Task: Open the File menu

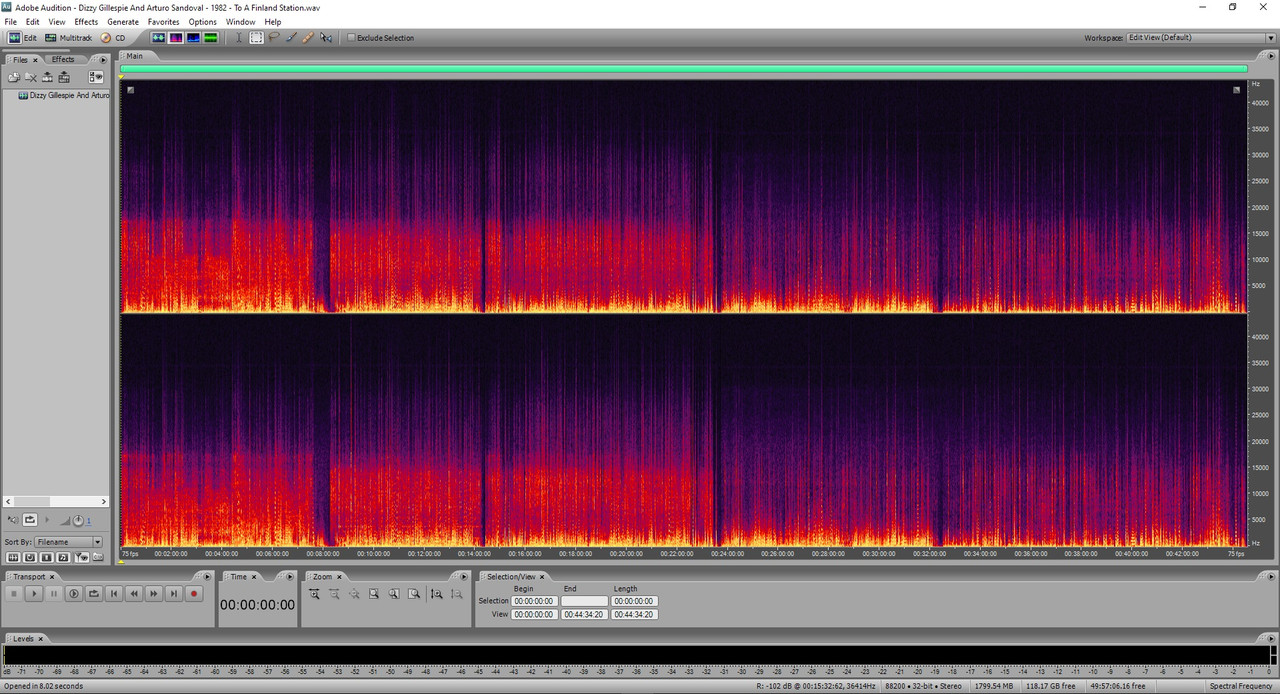Action: tap(11, 22)
